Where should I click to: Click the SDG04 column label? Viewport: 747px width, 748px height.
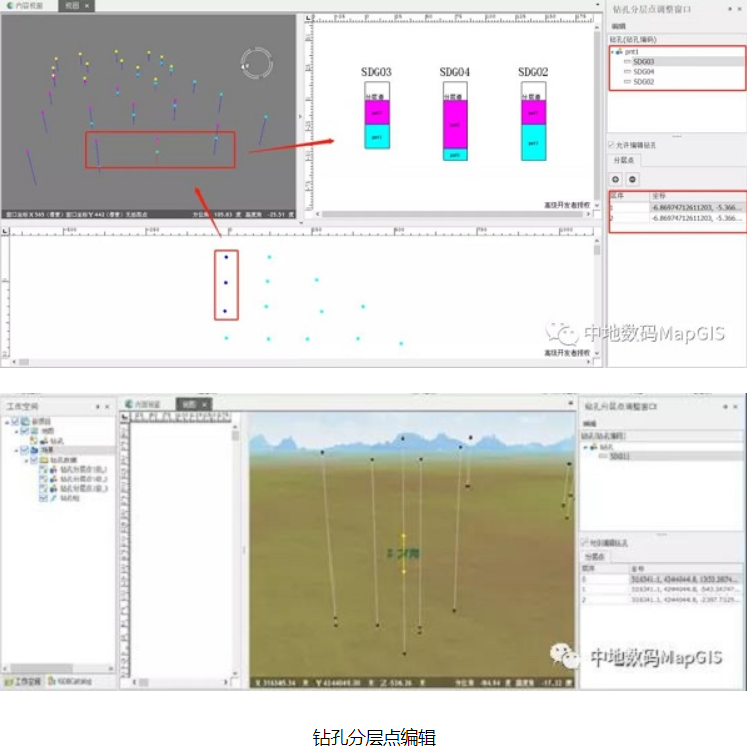[455, 72]
